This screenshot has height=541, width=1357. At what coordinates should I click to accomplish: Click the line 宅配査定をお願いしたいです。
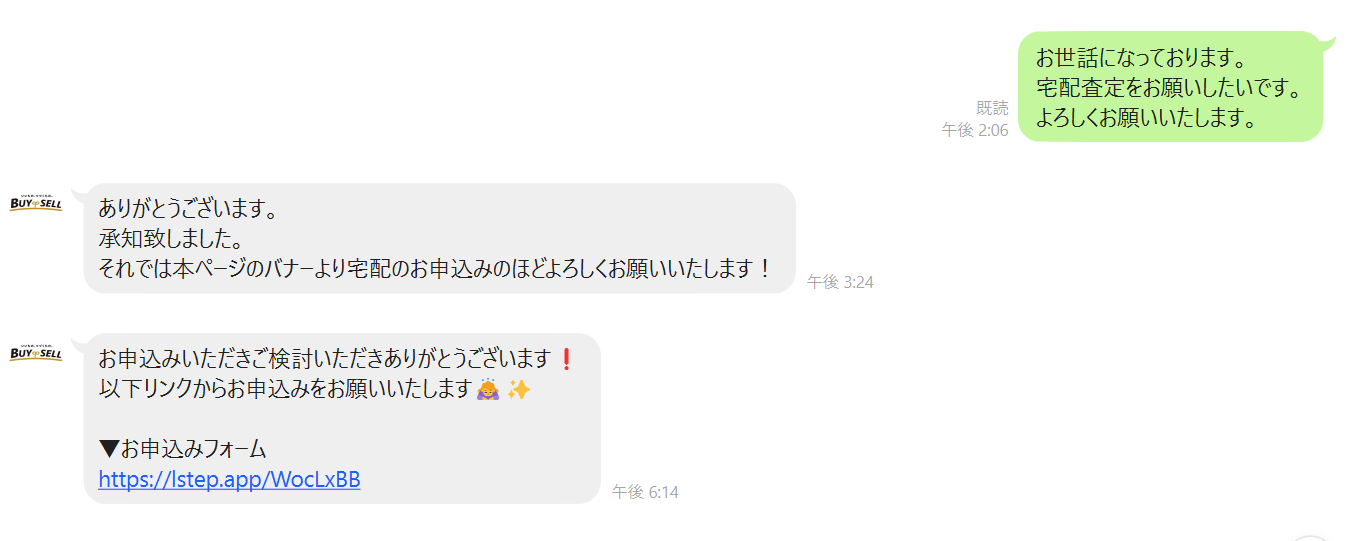click(x=1170, y=88)
